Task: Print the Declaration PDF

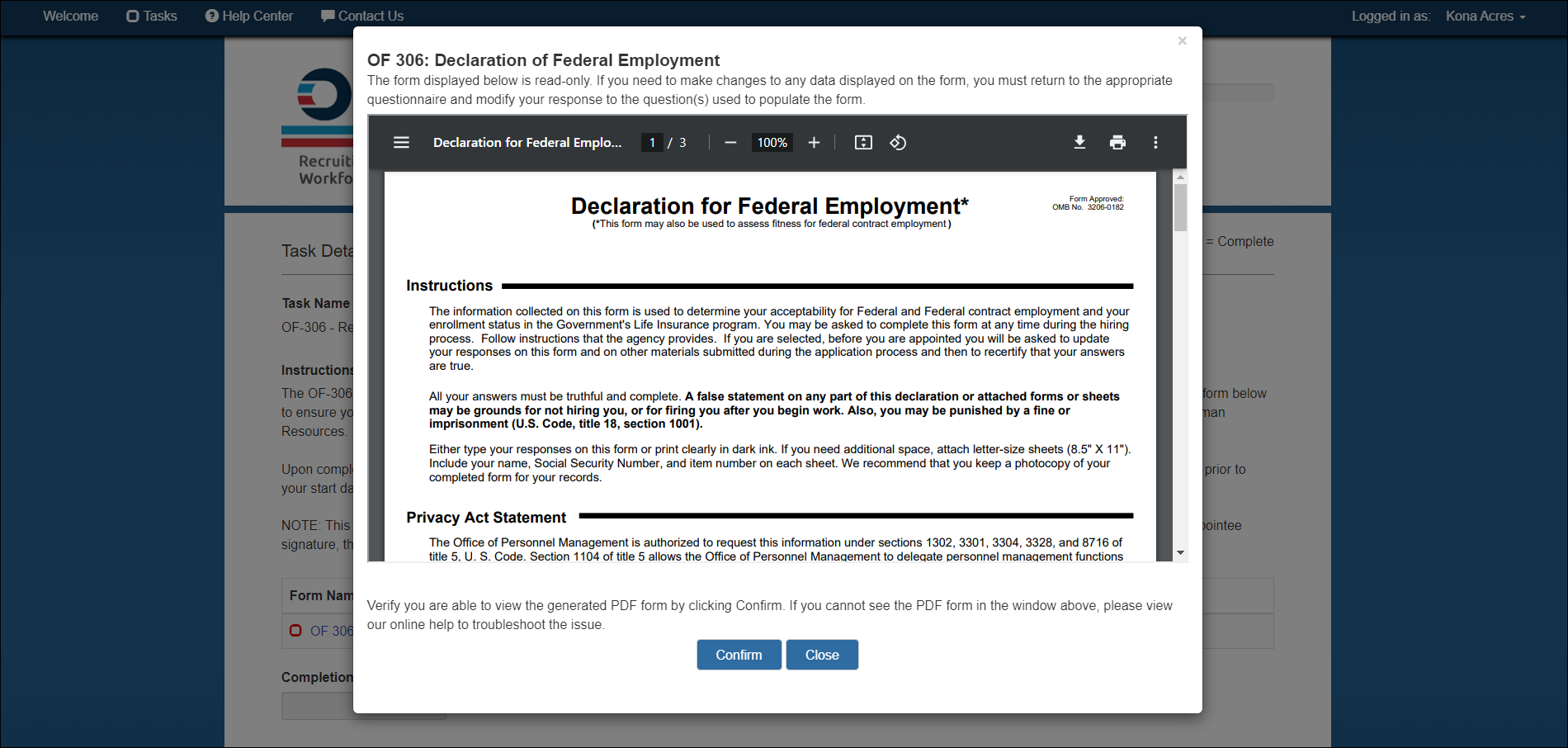Action: tap(1117, 143)
